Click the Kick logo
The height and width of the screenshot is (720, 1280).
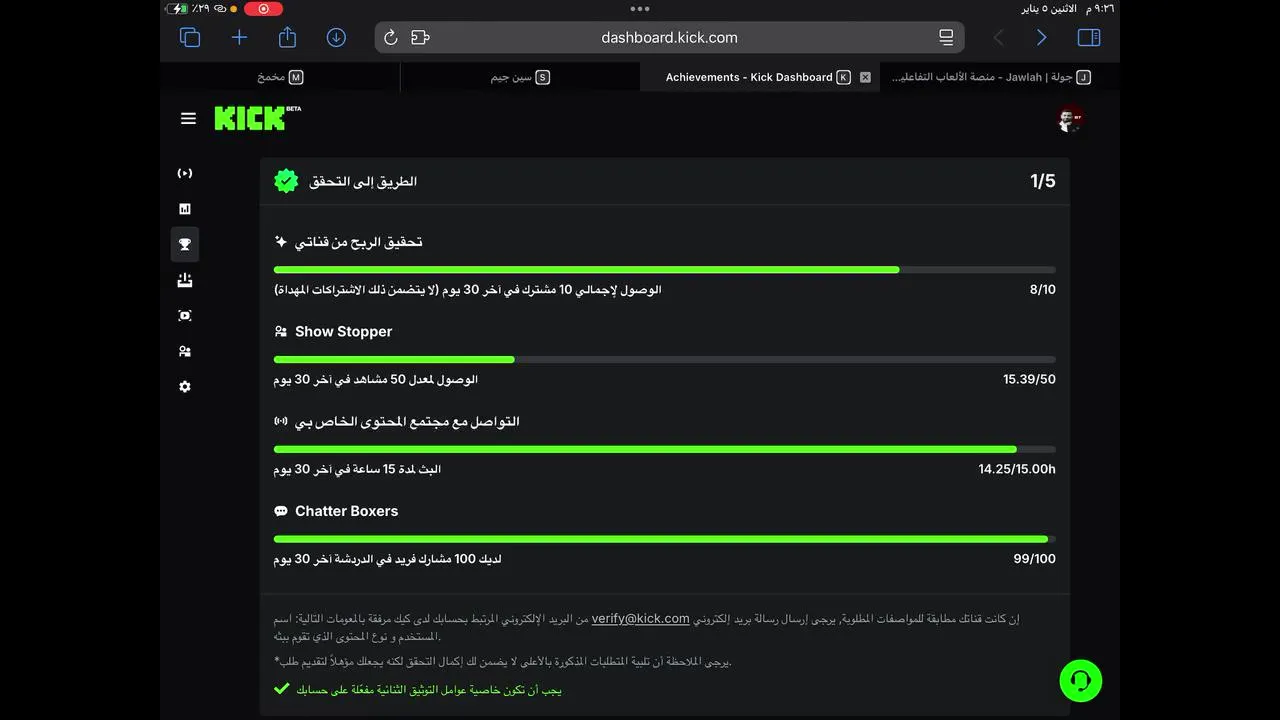[257, 118]
